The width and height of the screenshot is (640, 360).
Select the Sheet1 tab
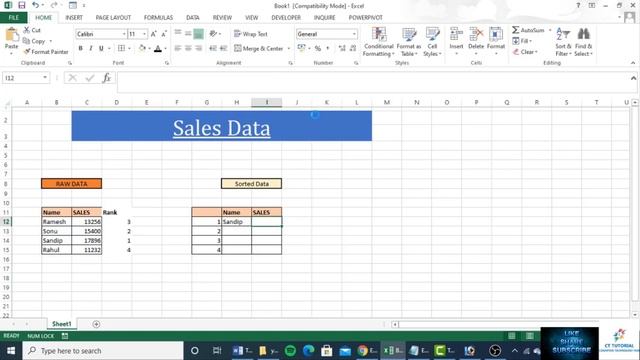point(62,324)
